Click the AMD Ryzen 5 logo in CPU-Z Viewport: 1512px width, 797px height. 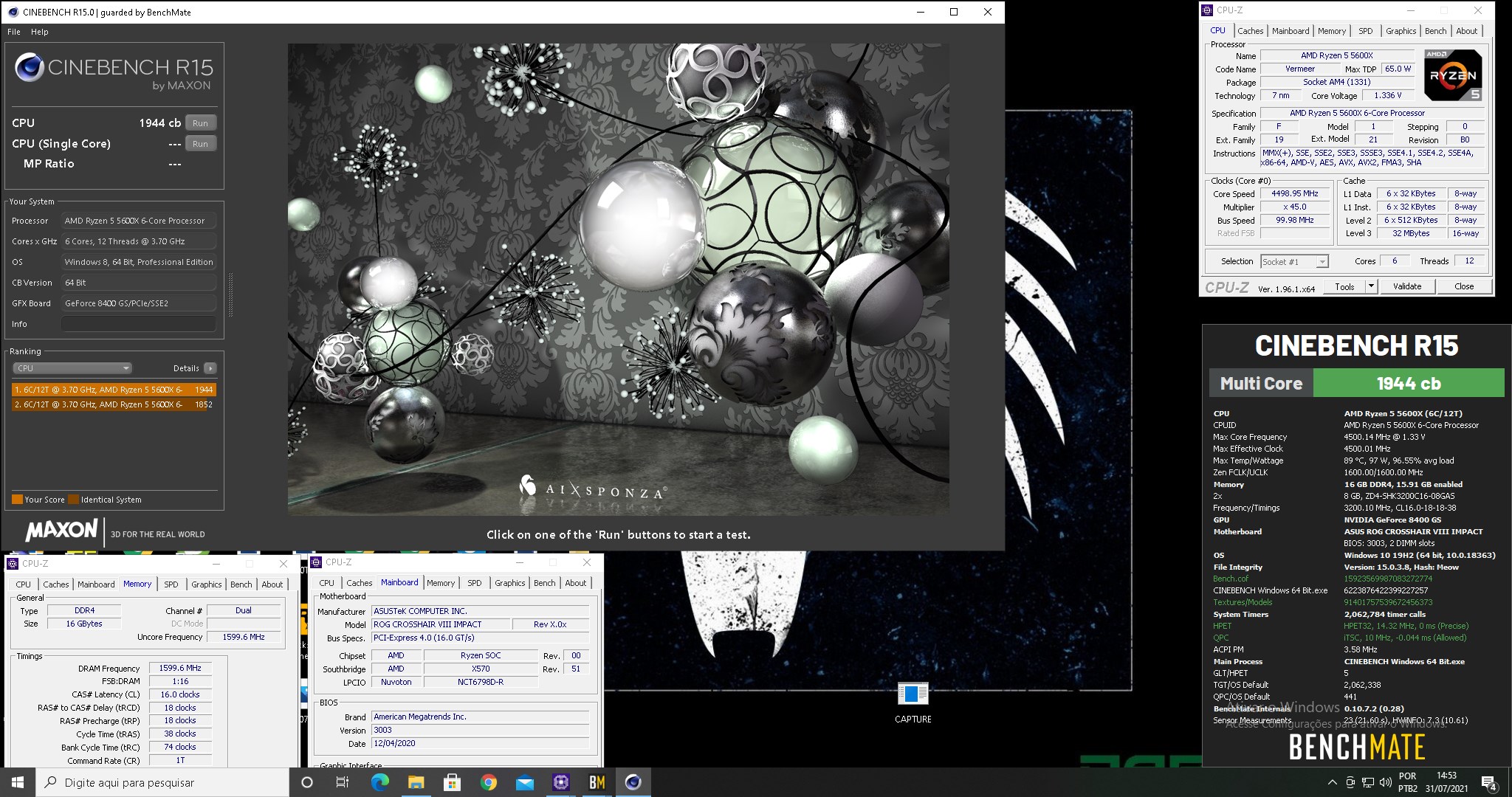pyautogui.click(x=1451, y=75)
